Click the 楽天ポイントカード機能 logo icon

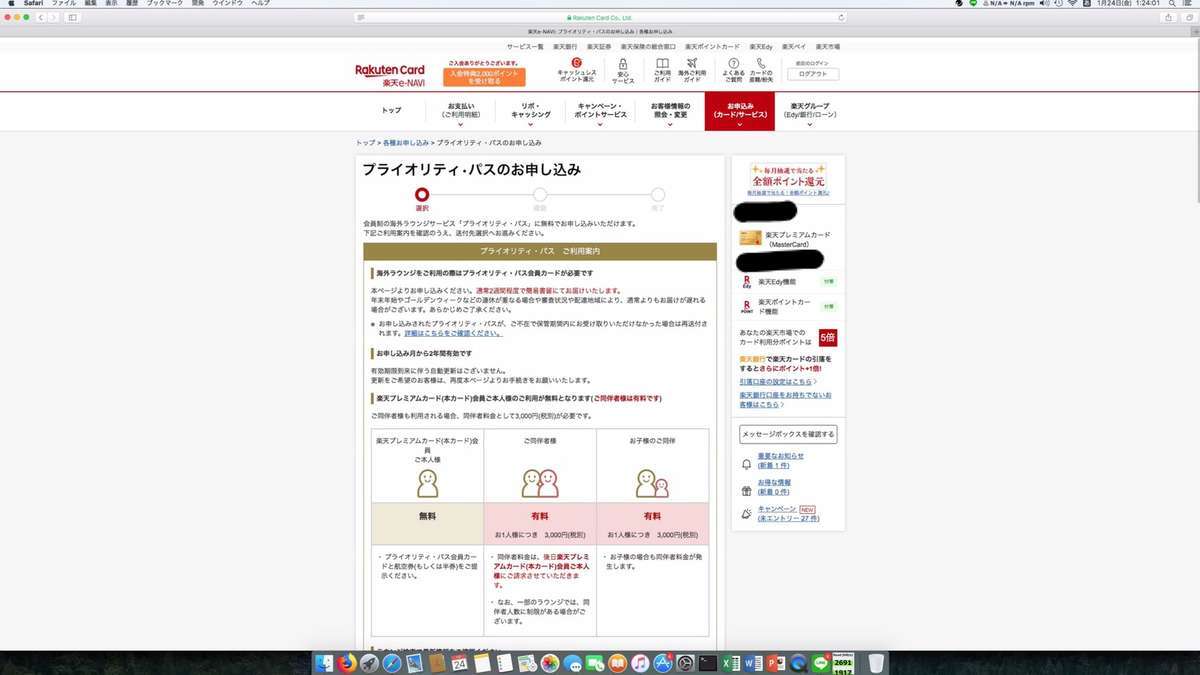746,307
